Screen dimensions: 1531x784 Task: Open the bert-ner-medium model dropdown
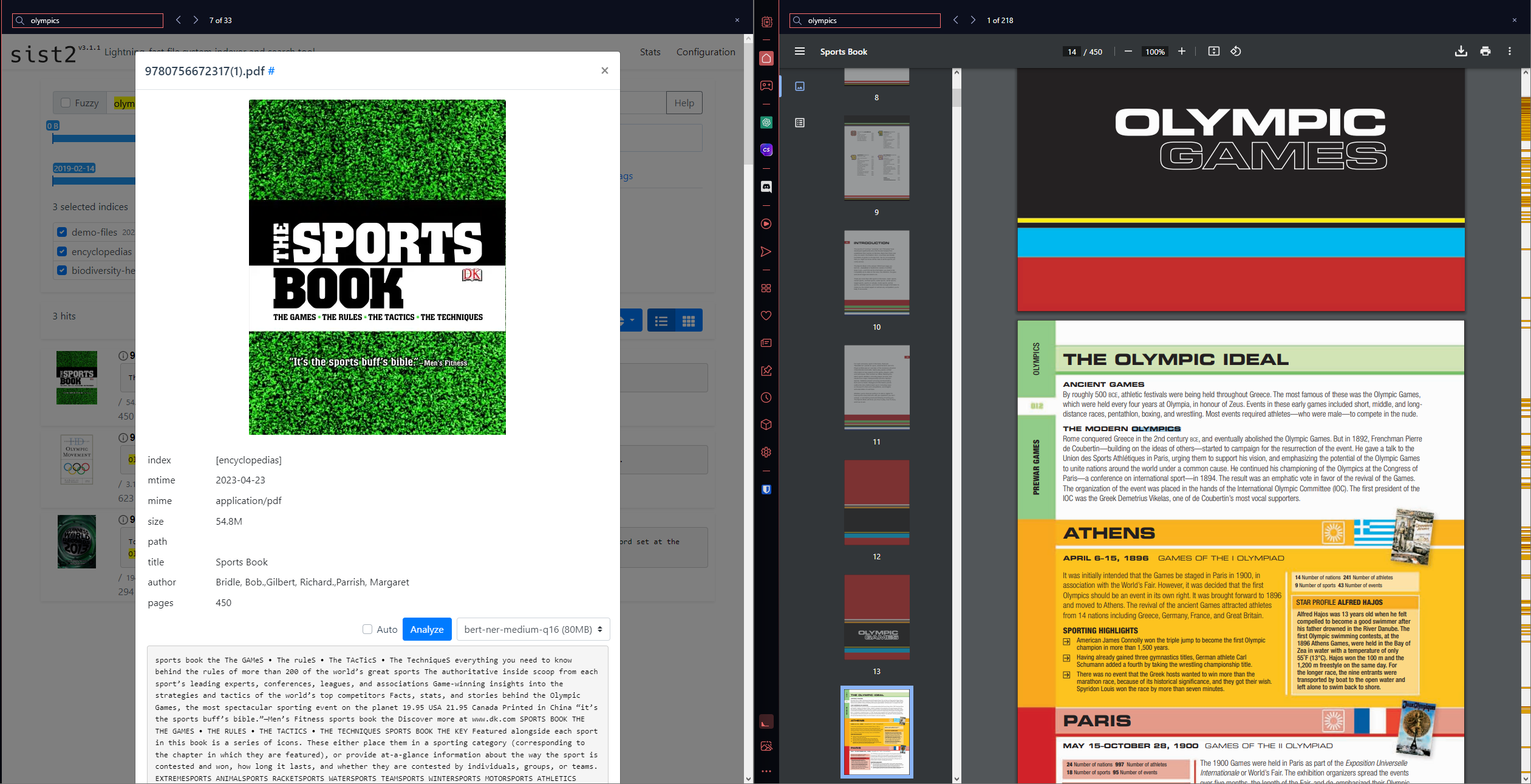533,629
